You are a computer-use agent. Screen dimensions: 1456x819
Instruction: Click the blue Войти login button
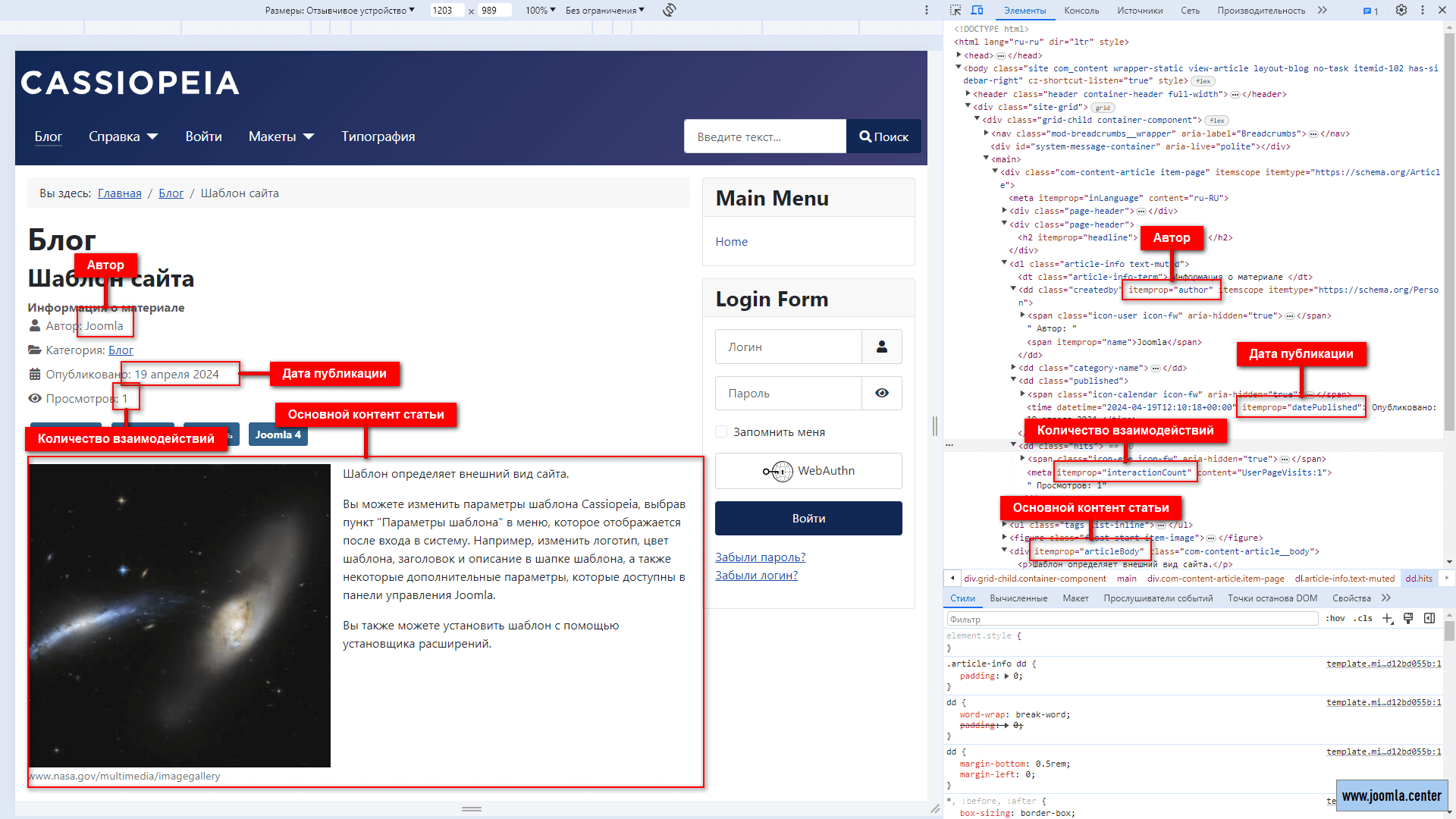pyautogui.click(x=808, y=519)
